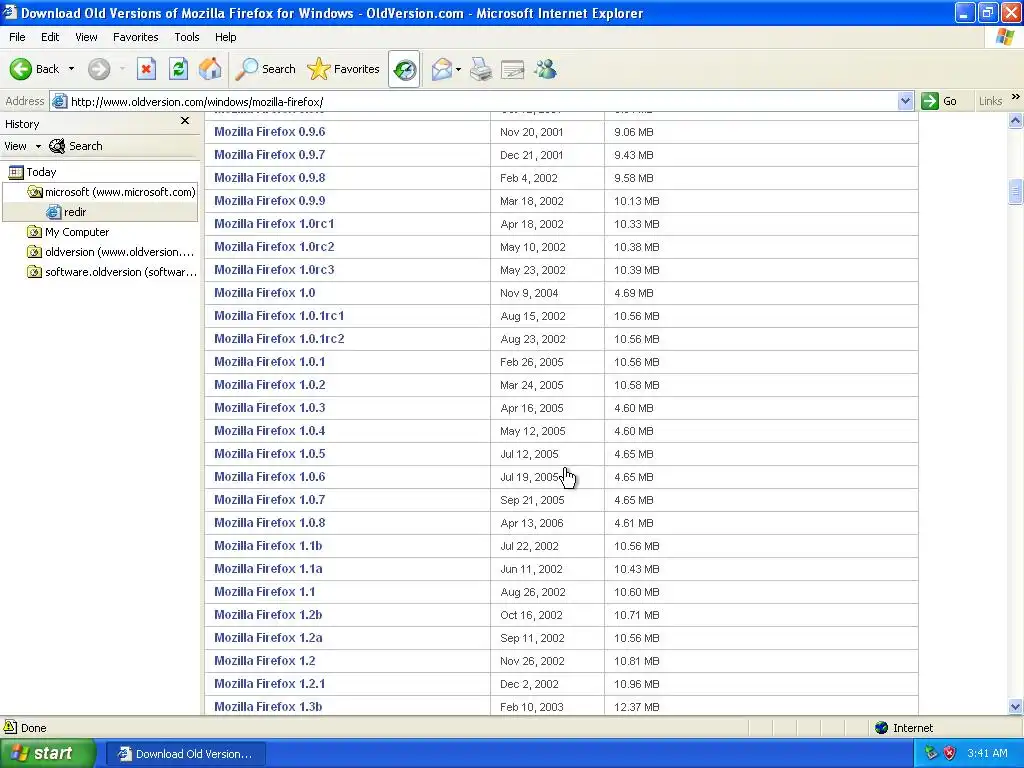Open the File menu
The image size is (1024, 768).
point(17,37)
